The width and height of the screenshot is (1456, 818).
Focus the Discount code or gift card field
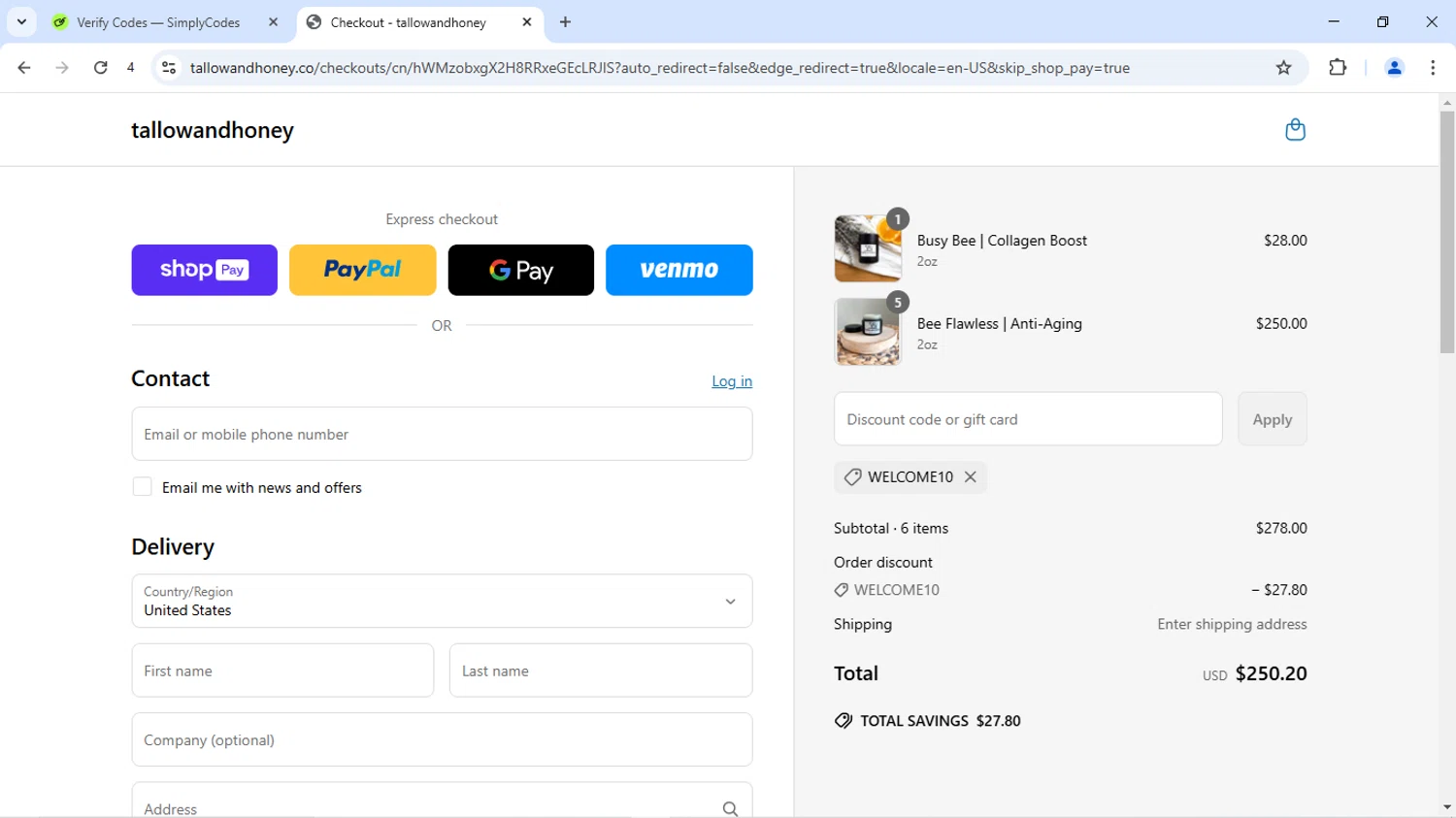coord(1028,419)
